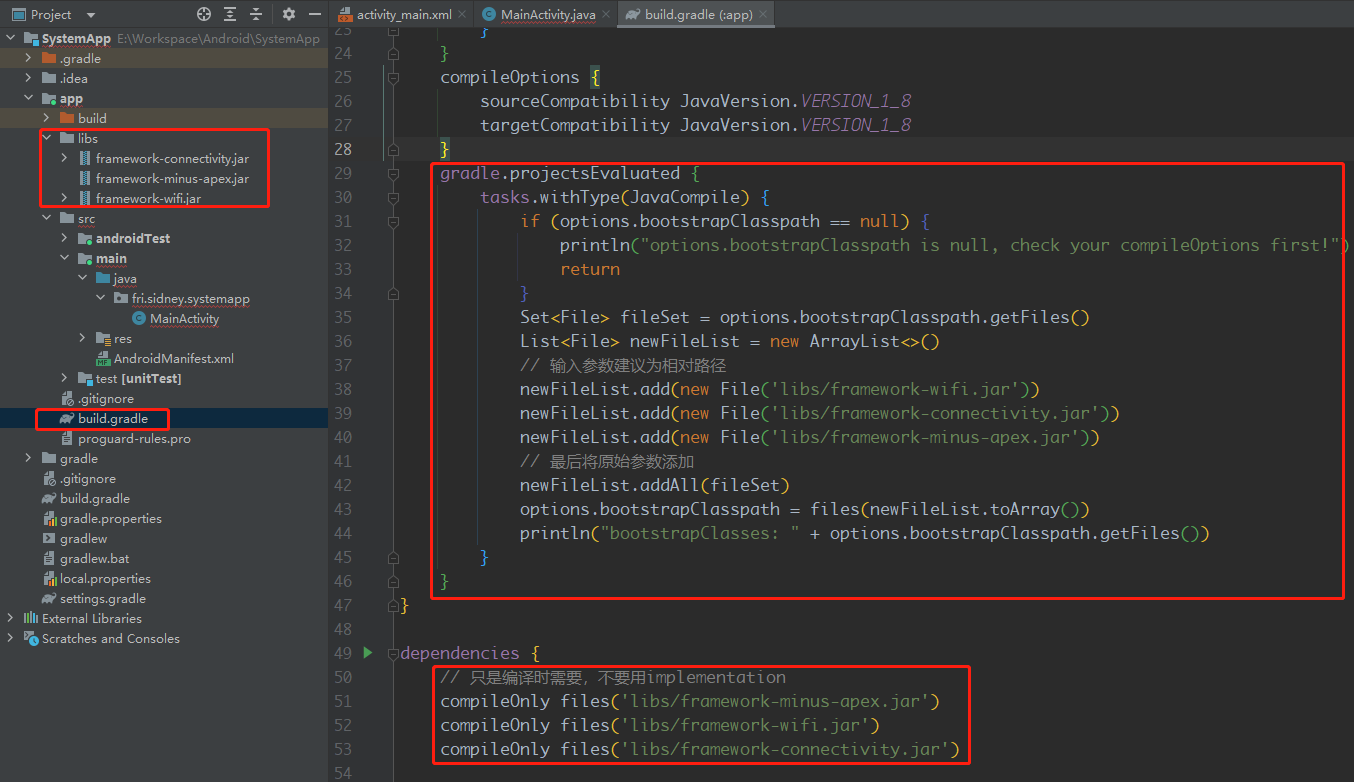This screenshot has width=1354, height=782.
Task: Collapse the libs folder
Action: click(46, 138)
